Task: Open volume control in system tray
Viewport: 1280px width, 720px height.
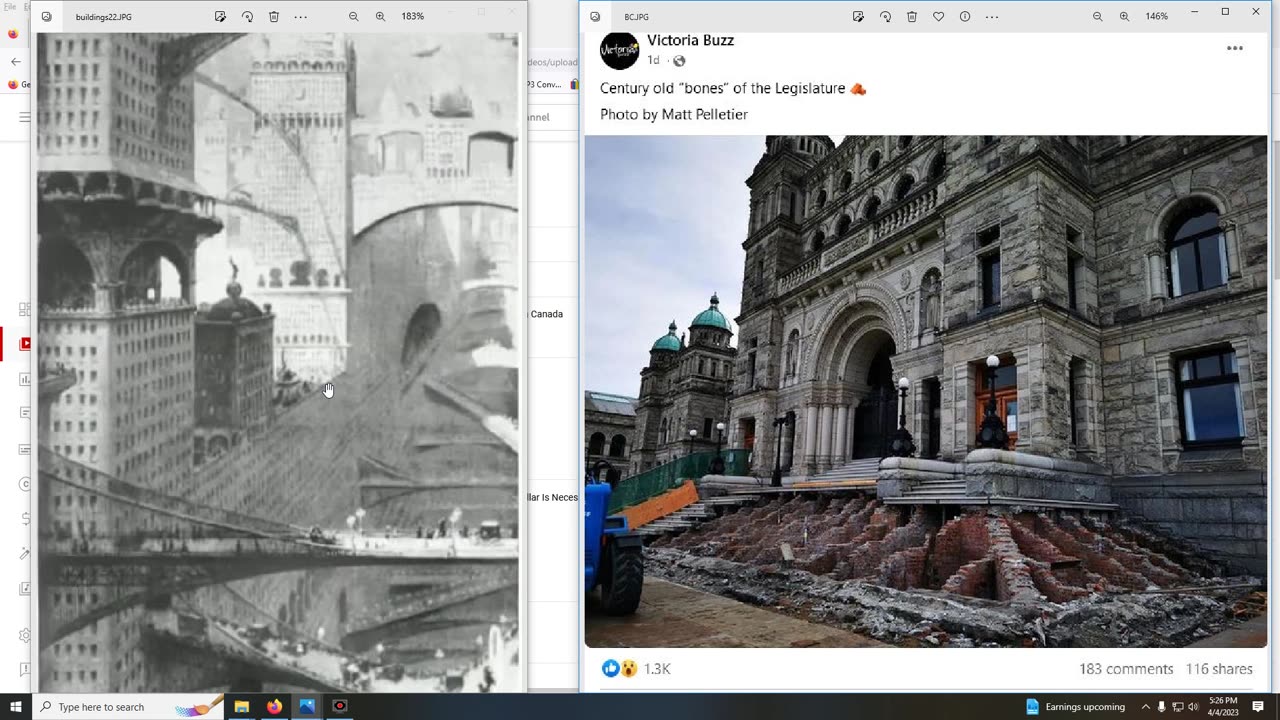Action: click(x=1193, y=707)
